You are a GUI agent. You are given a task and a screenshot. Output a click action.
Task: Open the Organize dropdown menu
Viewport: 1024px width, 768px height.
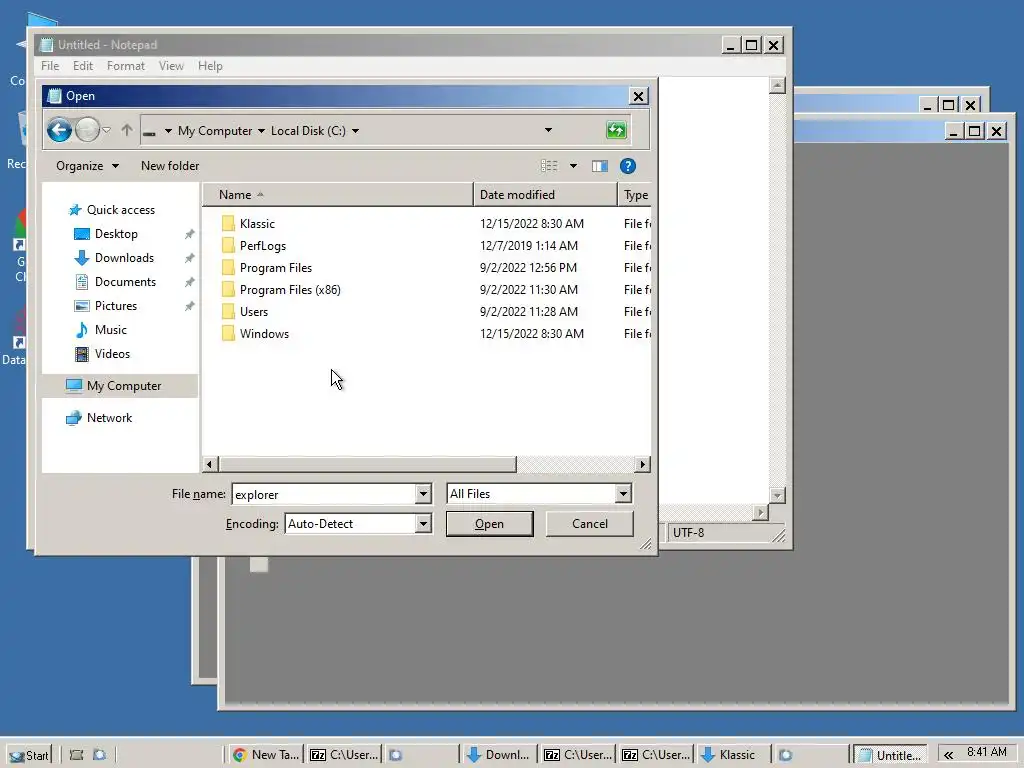(88, 166)
